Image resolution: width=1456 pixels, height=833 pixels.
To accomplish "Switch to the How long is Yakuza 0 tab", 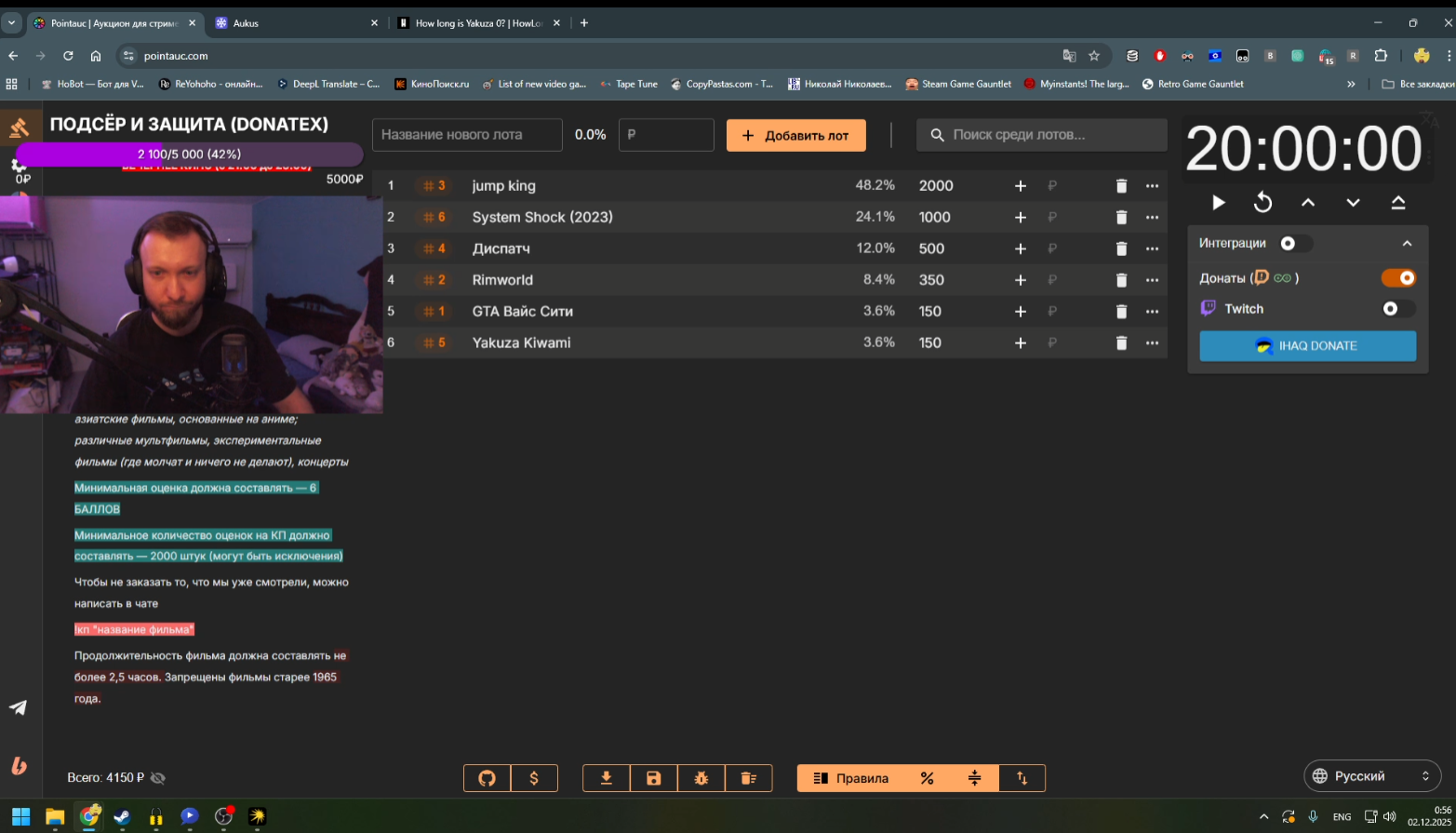I will [478, 23].
